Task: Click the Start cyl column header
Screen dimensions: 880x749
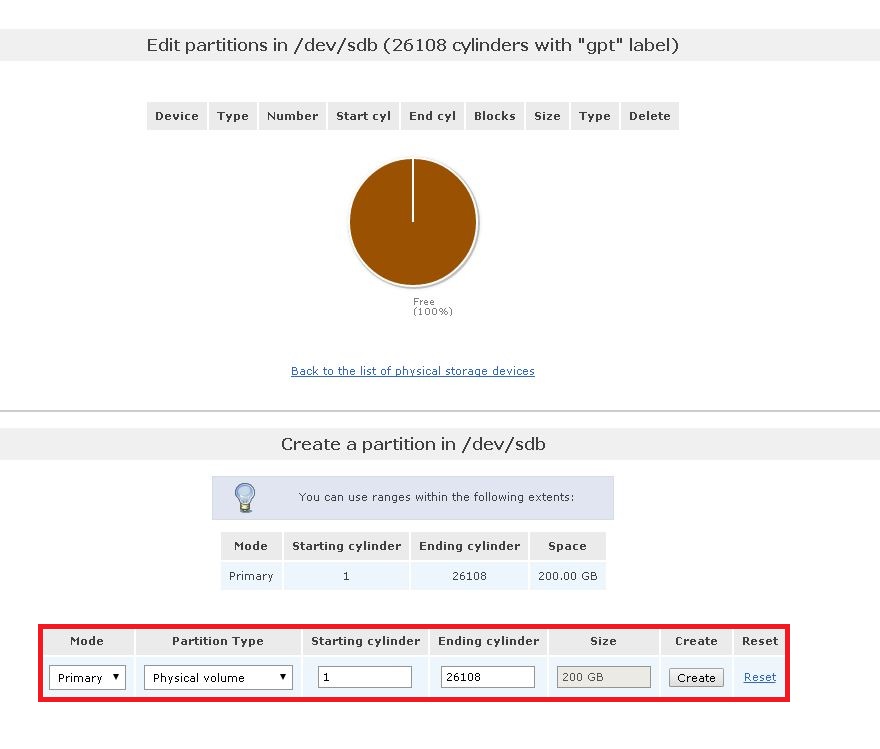Action: click(363, 116)
